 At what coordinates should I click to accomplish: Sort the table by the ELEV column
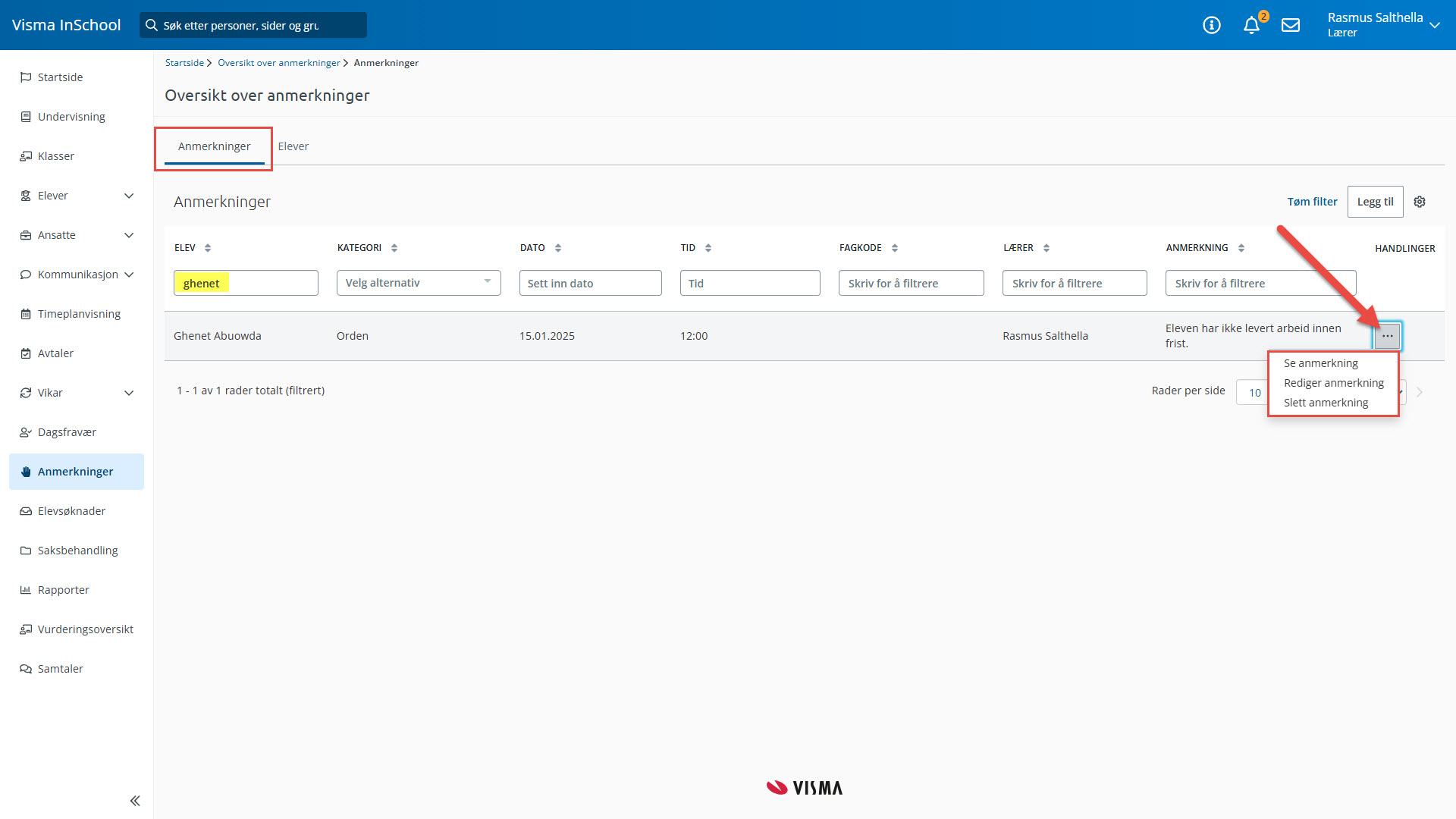(208, 248)
